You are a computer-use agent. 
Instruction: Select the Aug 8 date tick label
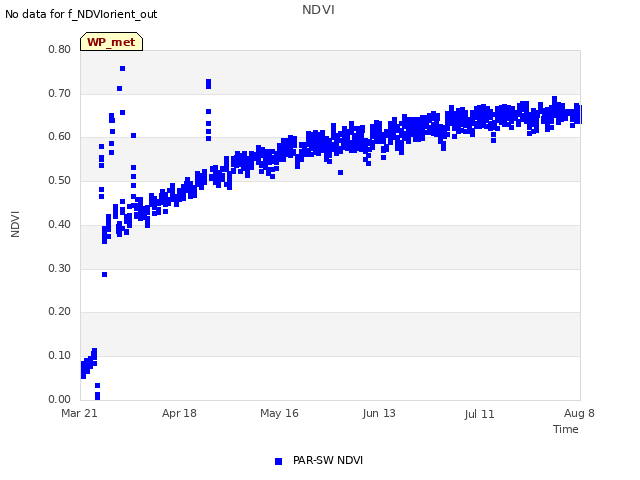coord(579,413)
